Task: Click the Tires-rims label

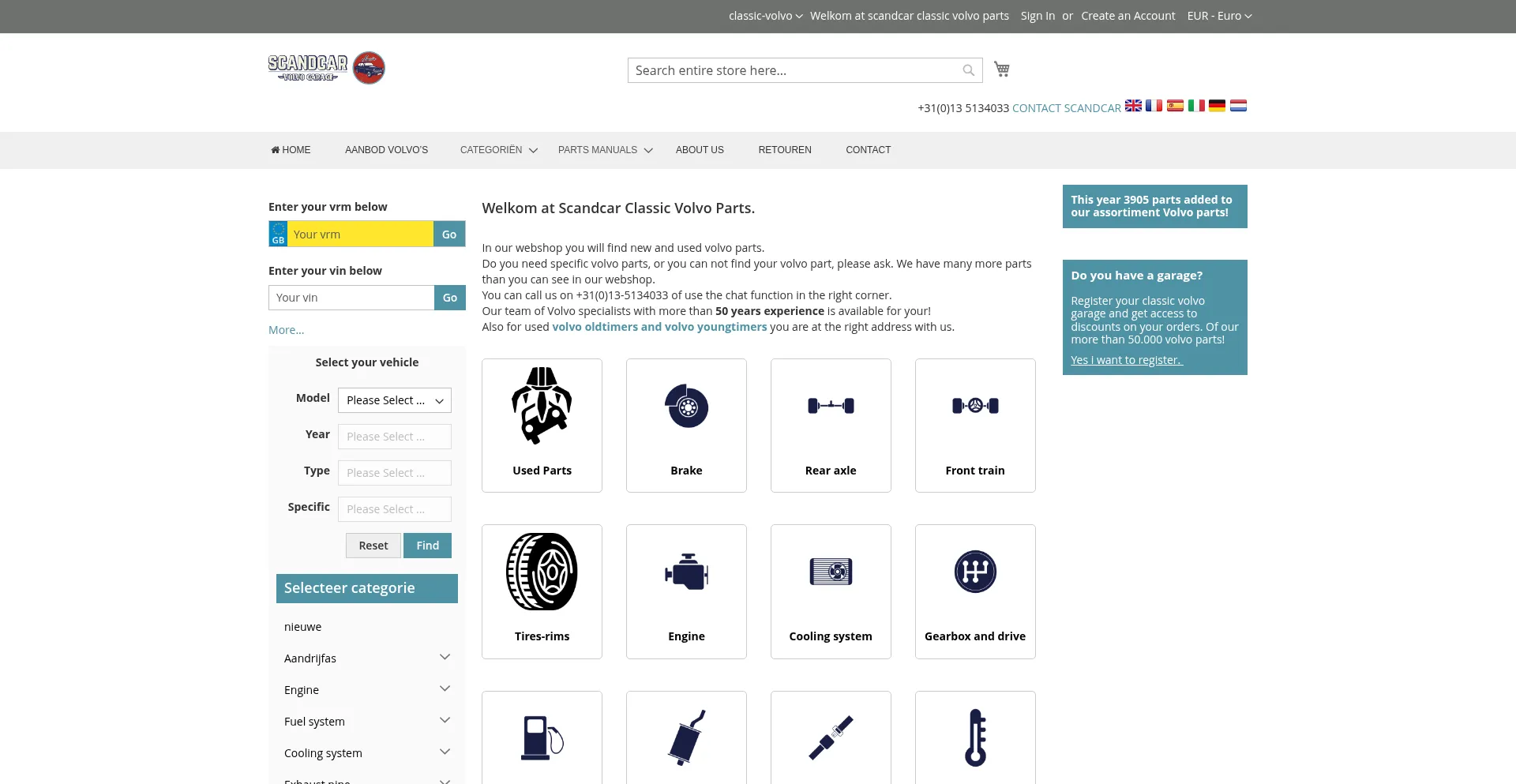Action: [x=542, y=636]
